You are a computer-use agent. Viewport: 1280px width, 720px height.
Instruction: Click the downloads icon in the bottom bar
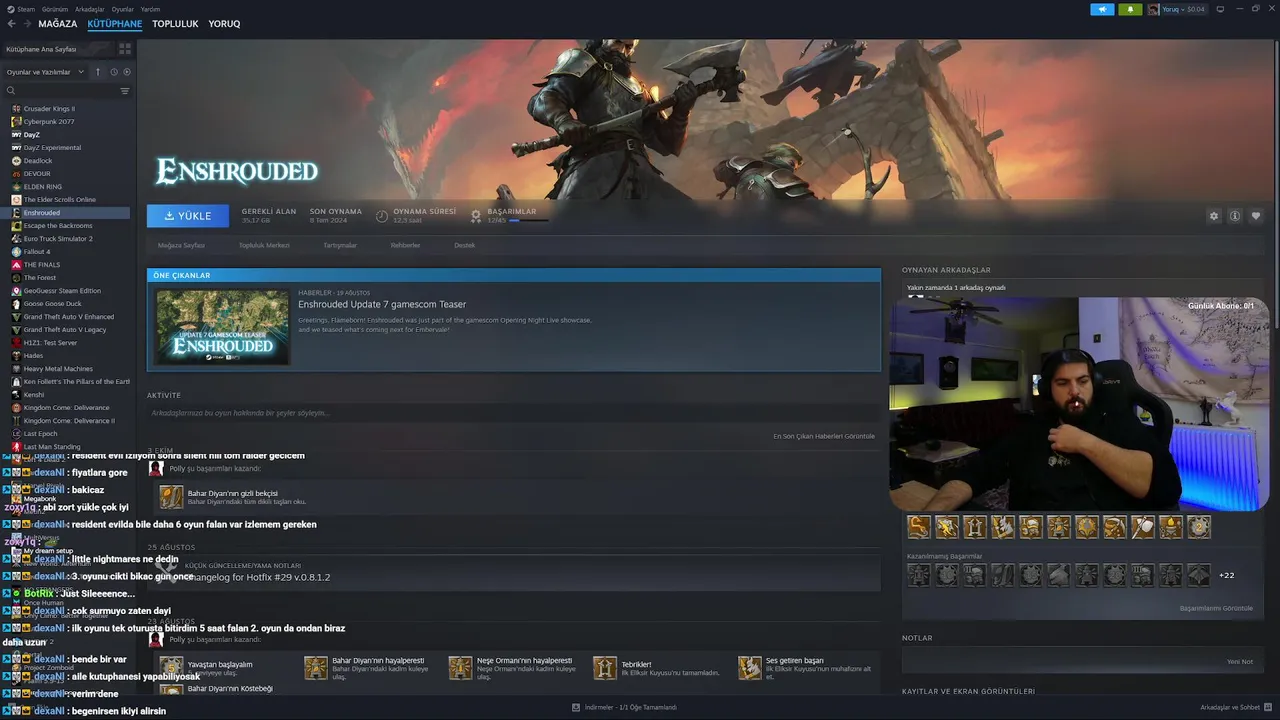576,707
